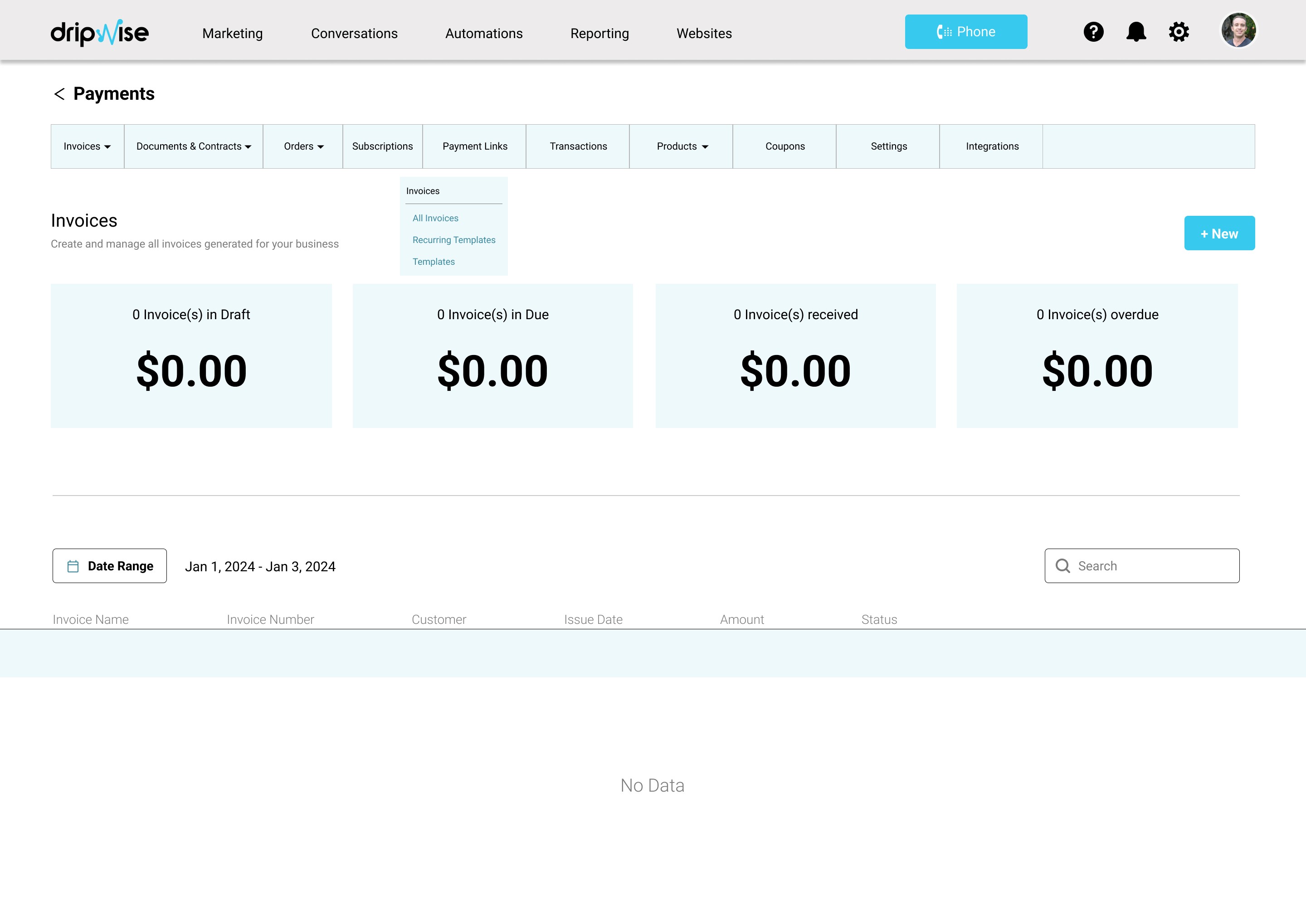Screen dimensions: 1306x924
Task: Expand the Invoices tab dropdown
Action: tap(87, 146)
